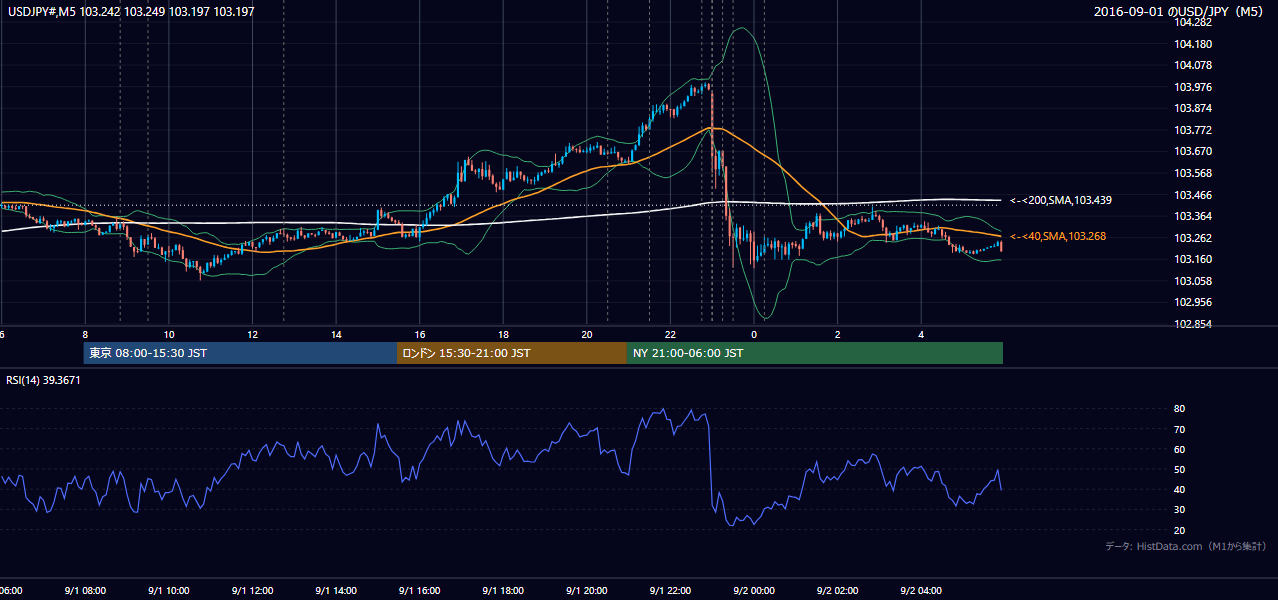Click price axis value 103.874
This screenshot has width=1278, height=600.
coord(1194,108)
